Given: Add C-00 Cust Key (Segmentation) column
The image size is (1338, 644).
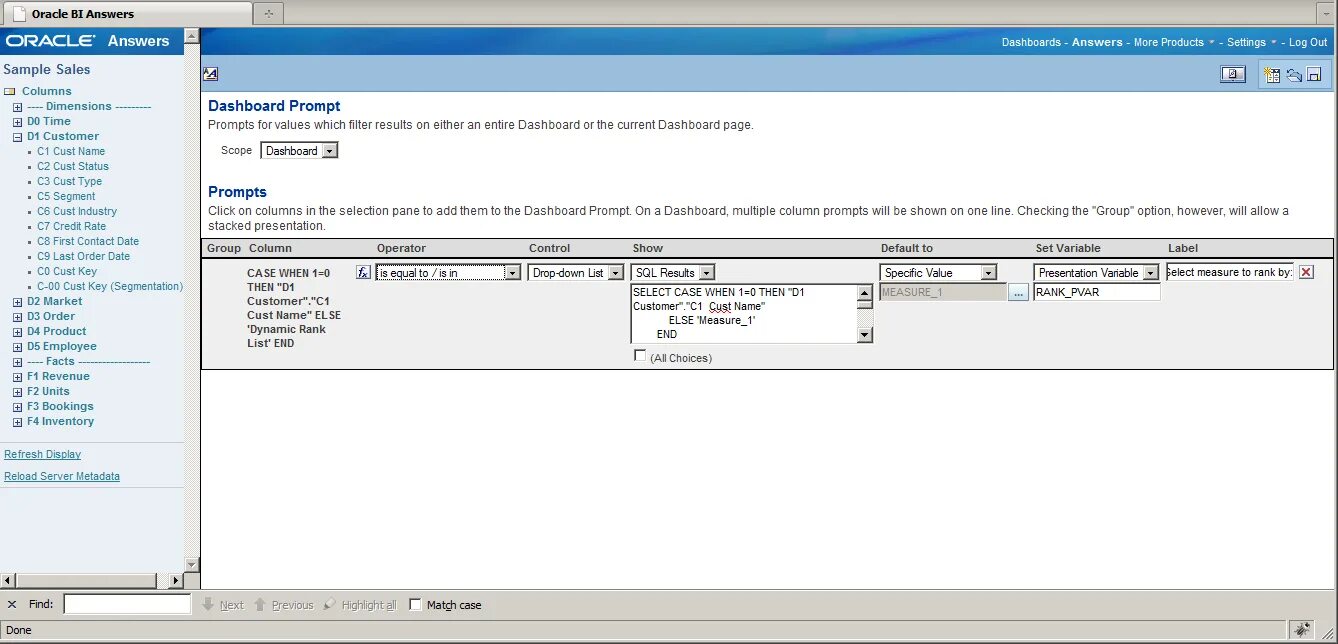Looking at the screenshot, I should pyautogui.click(x=110, y=286).
